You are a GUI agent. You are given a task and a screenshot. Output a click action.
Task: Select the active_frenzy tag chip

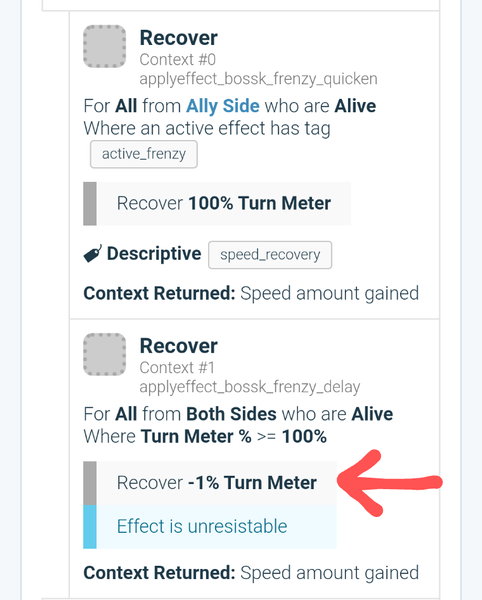[x=144, y=154]
